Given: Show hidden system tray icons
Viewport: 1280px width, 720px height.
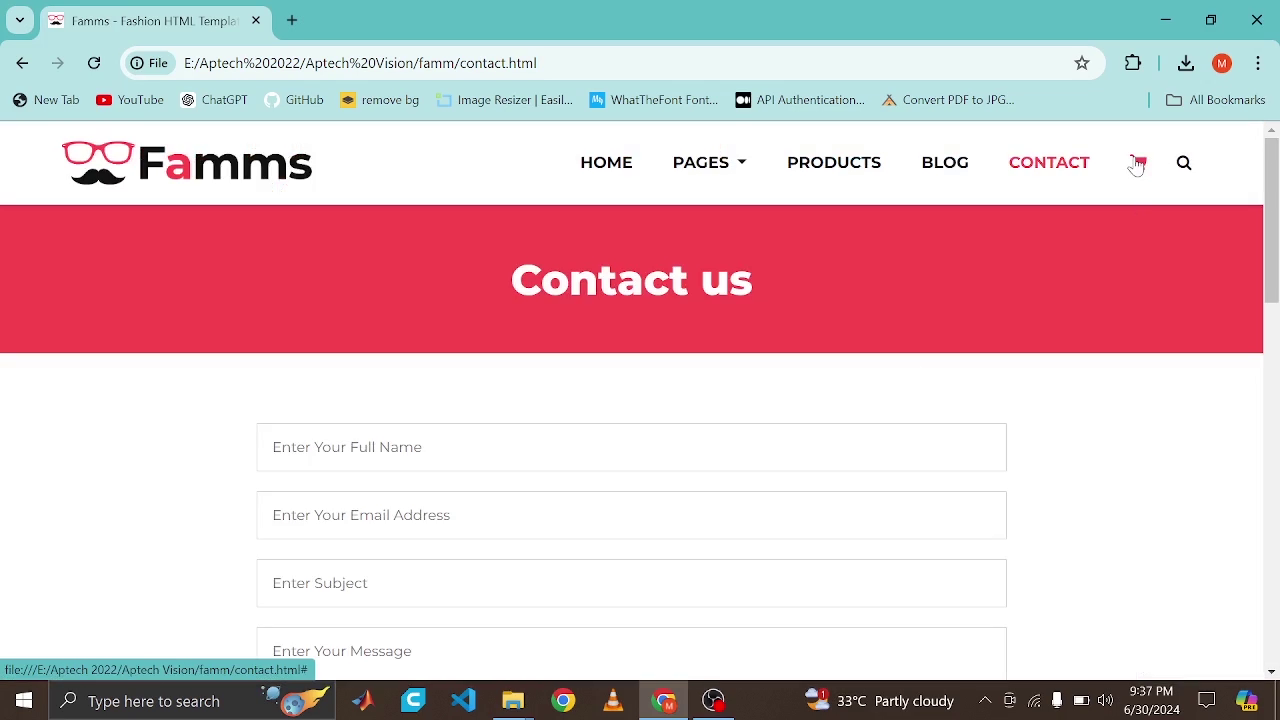Looking at the screenshot, I should pos(985,701).
